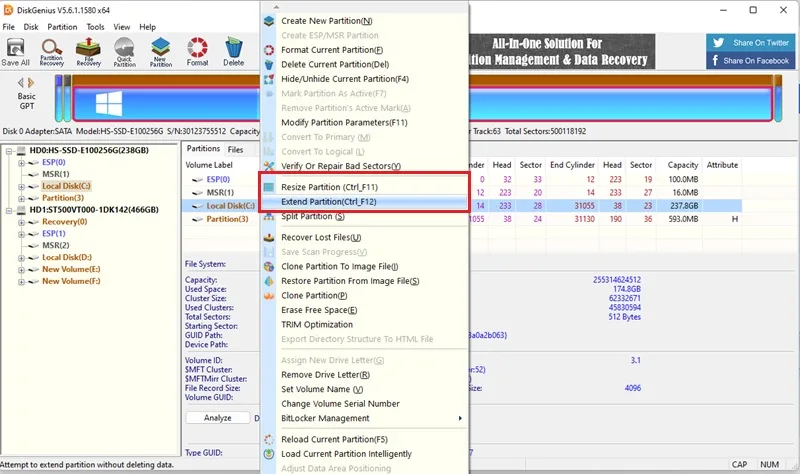Go to the next disk arrow

point(31,83)
